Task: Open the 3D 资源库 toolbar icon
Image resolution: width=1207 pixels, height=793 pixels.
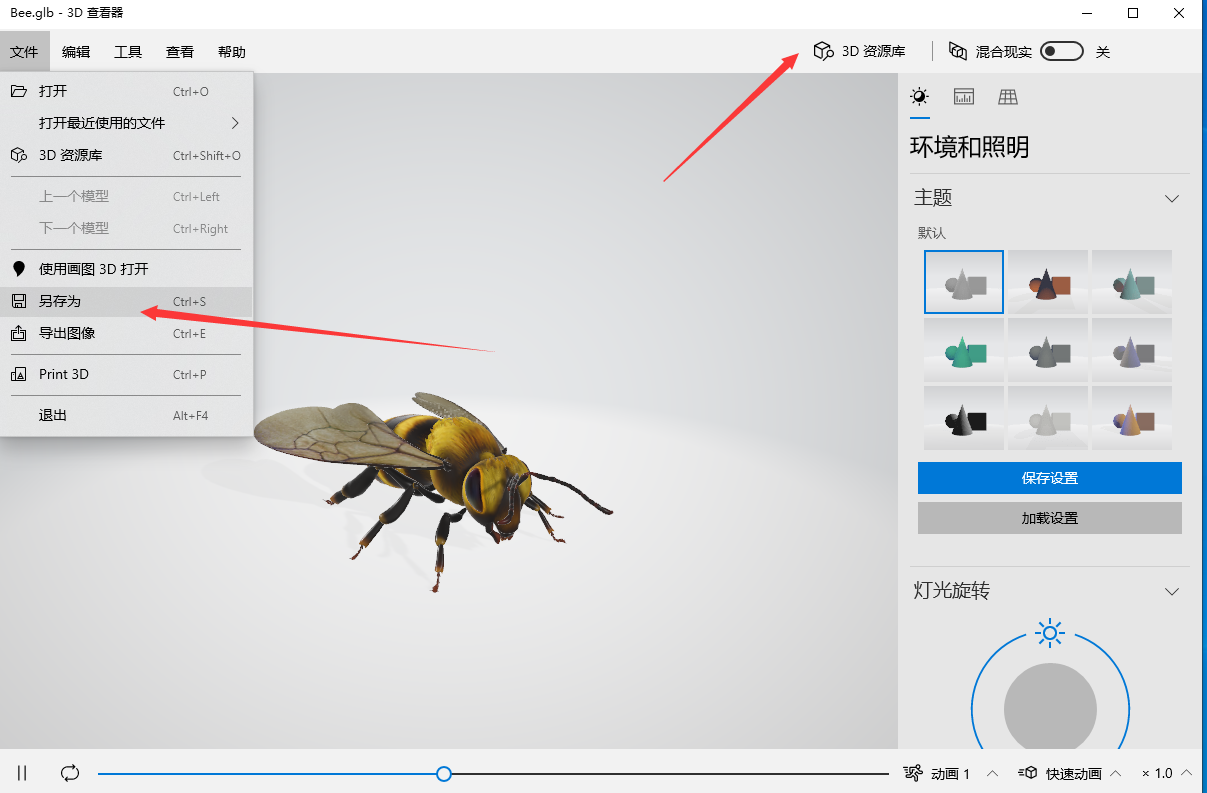Action: point(823,51)
